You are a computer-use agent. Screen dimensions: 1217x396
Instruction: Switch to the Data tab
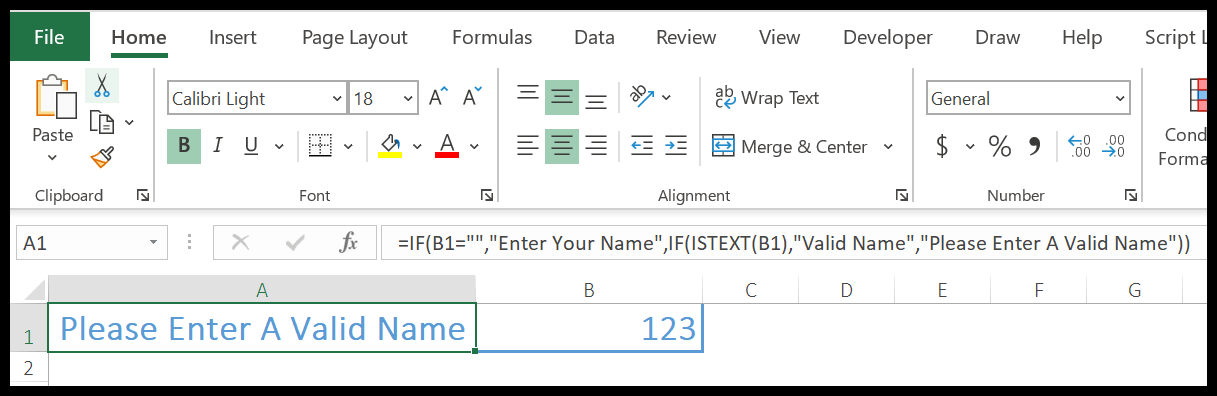point(594,37)
